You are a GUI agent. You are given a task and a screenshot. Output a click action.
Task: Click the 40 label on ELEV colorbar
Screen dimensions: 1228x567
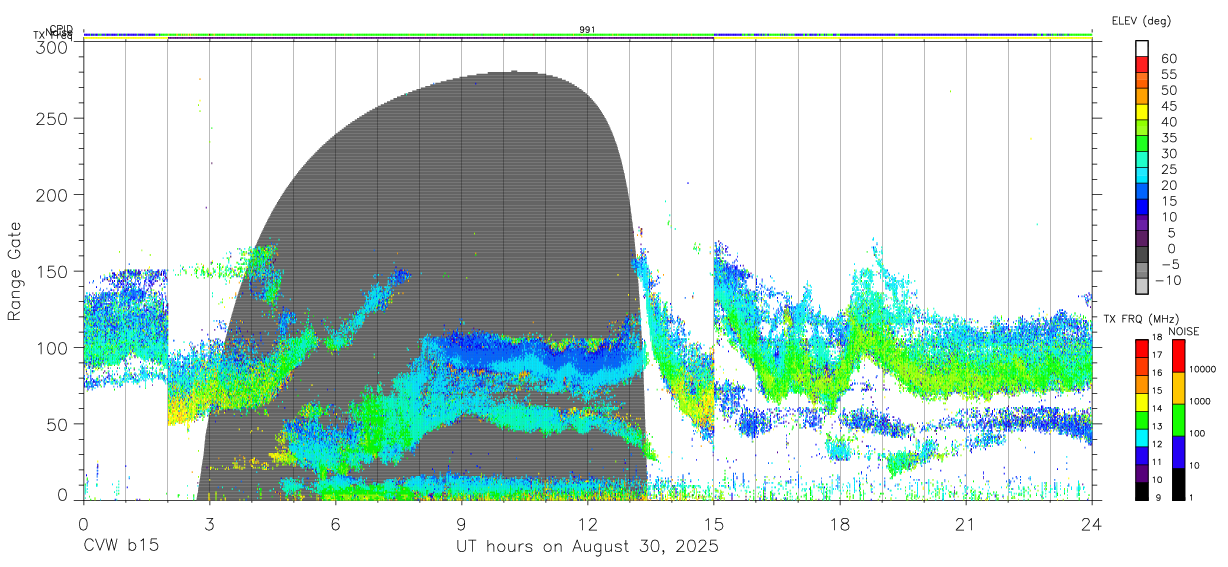click(1168, 122)
